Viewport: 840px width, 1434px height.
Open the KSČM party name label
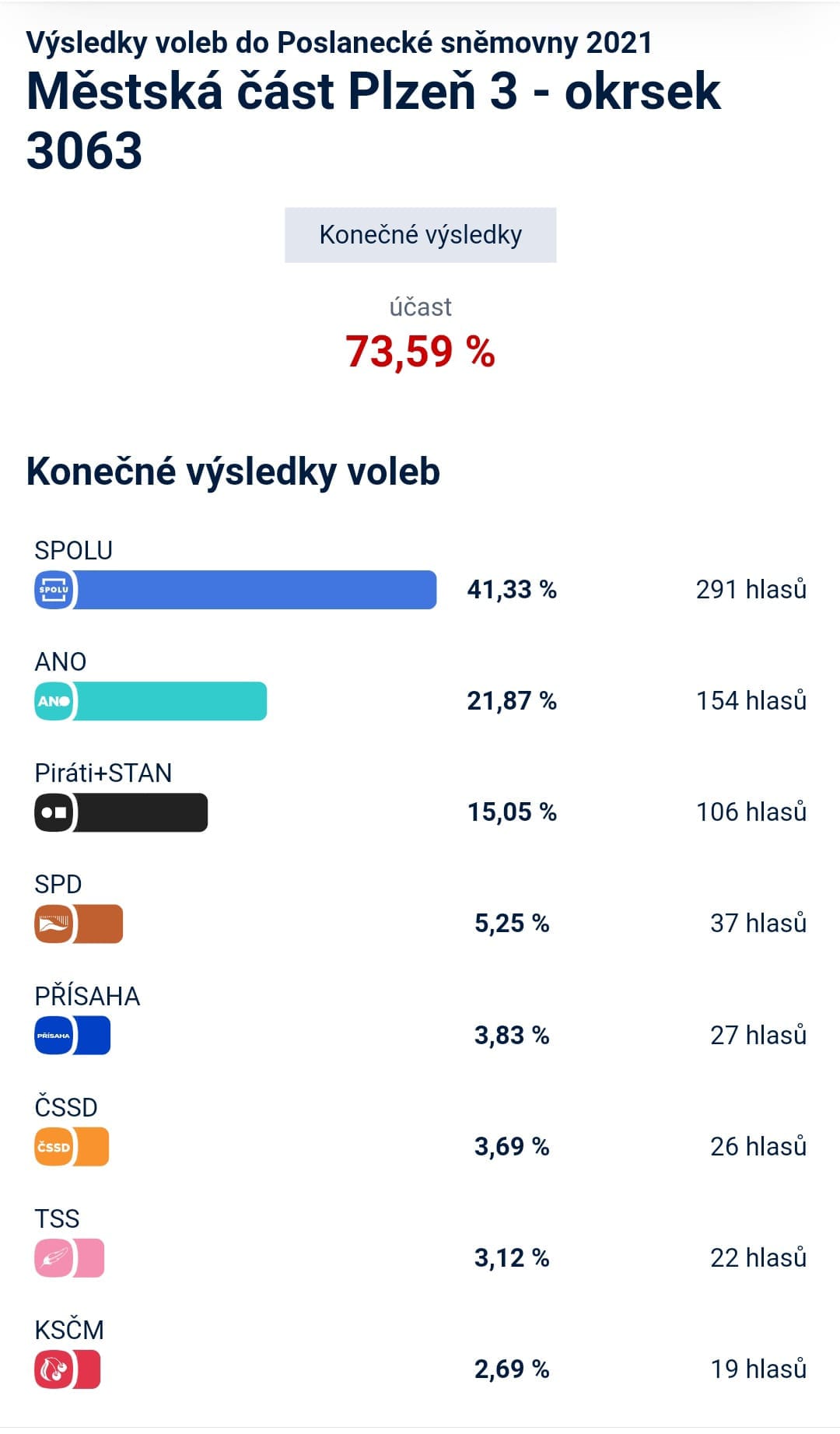point(69,1330)
